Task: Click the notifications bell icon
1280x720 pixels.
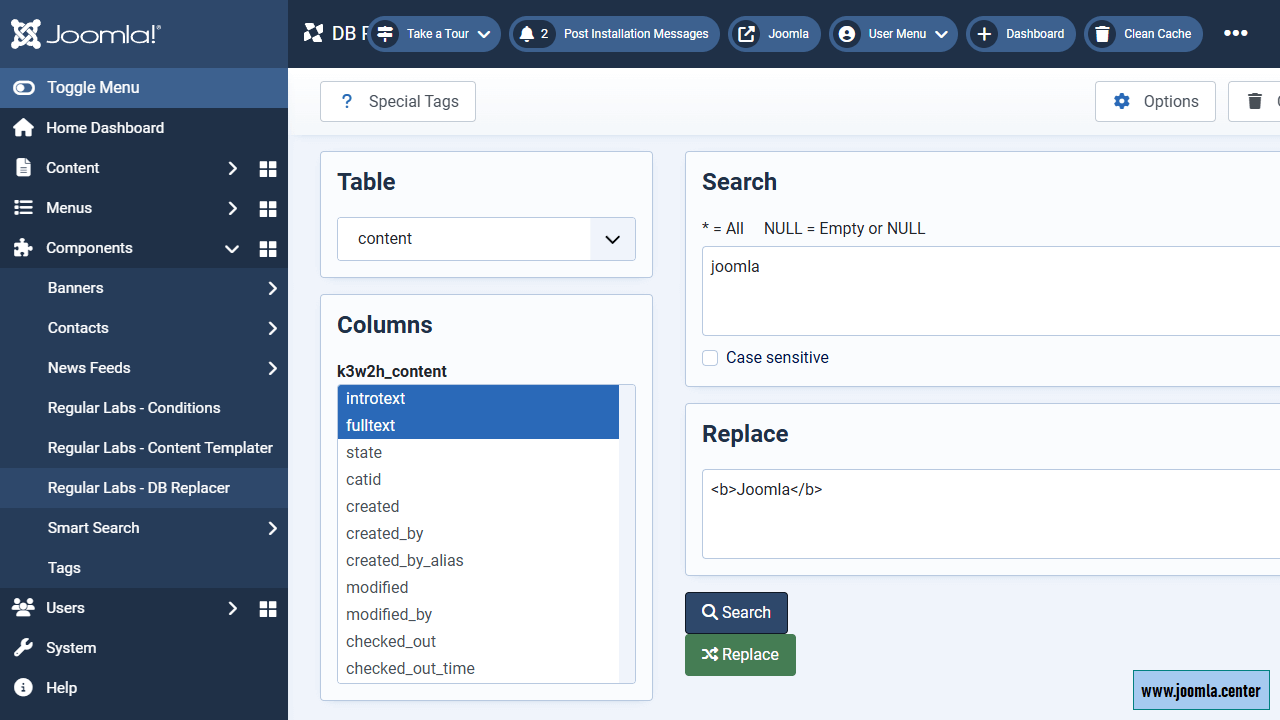Action: (527, 34)
